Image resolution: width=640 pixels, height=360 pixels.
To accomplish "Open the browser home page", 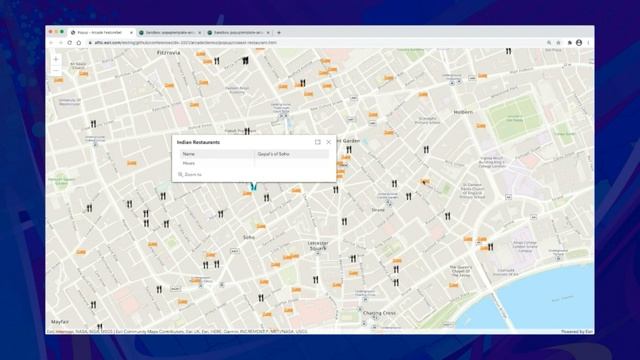I will tap(79, 42).
